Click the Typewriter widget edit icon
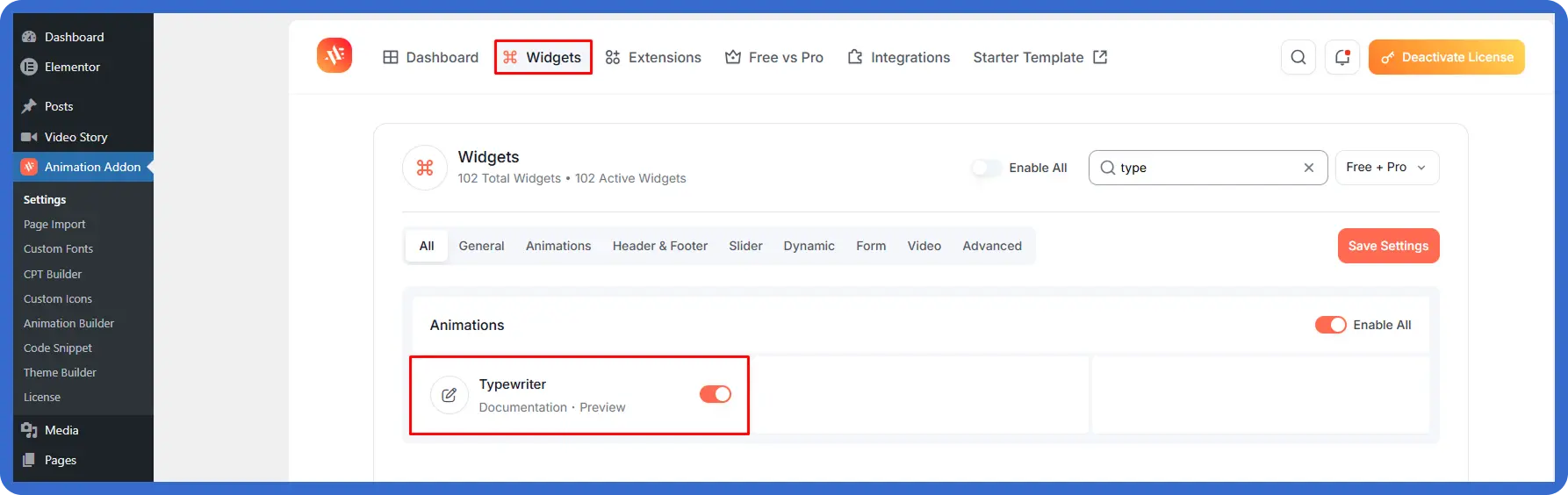The height and width of the screenshot is (495, 1568). (449, 395)
